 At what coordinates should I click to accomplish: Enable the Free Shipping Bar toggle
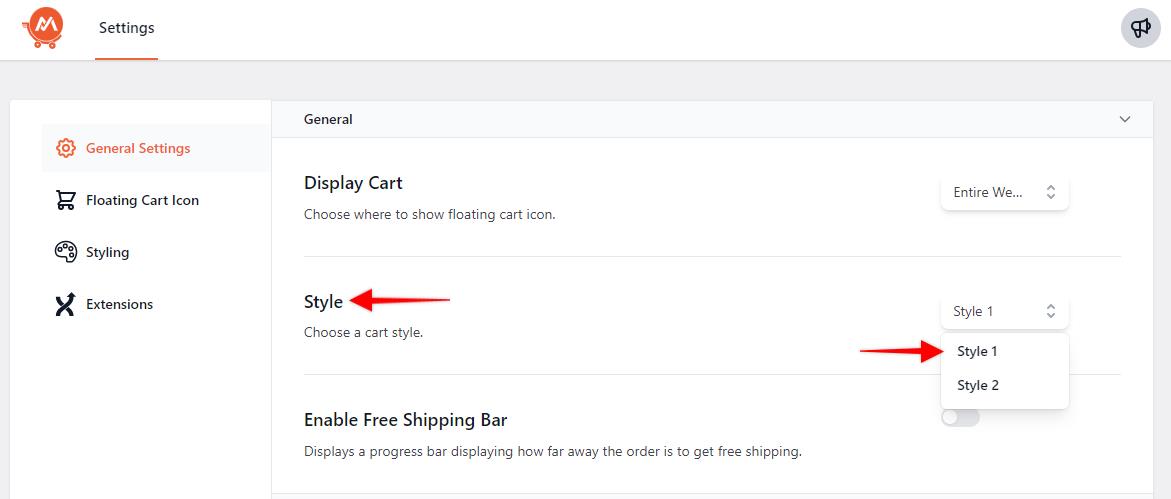[x=960, y=417]
